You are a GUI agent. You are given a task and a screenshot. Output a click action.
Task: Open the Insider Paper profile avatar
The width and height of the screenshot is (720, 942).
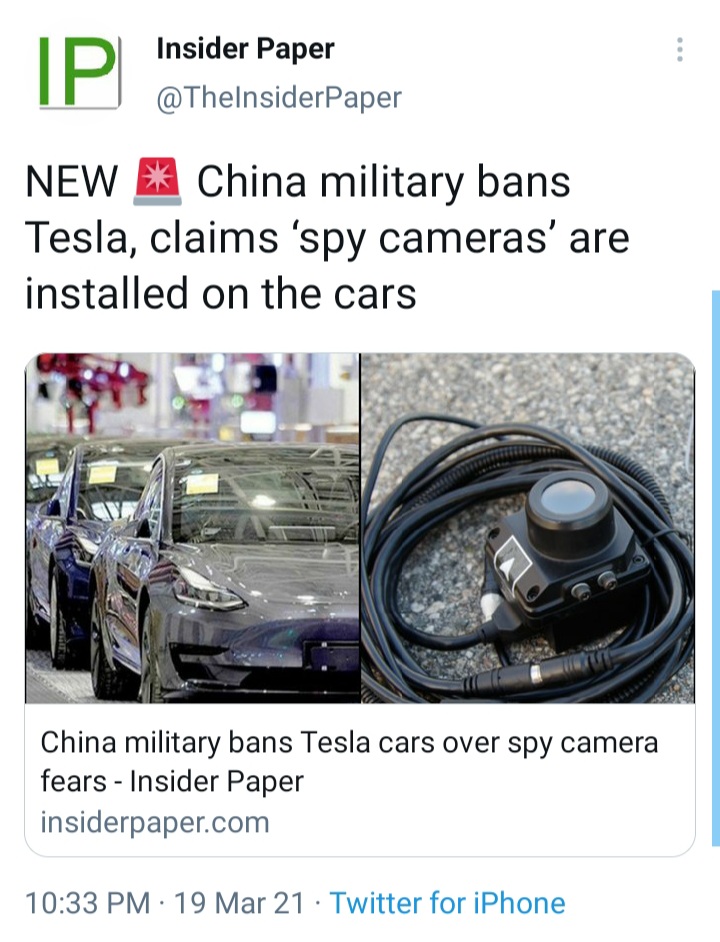(x=79, y=72)
